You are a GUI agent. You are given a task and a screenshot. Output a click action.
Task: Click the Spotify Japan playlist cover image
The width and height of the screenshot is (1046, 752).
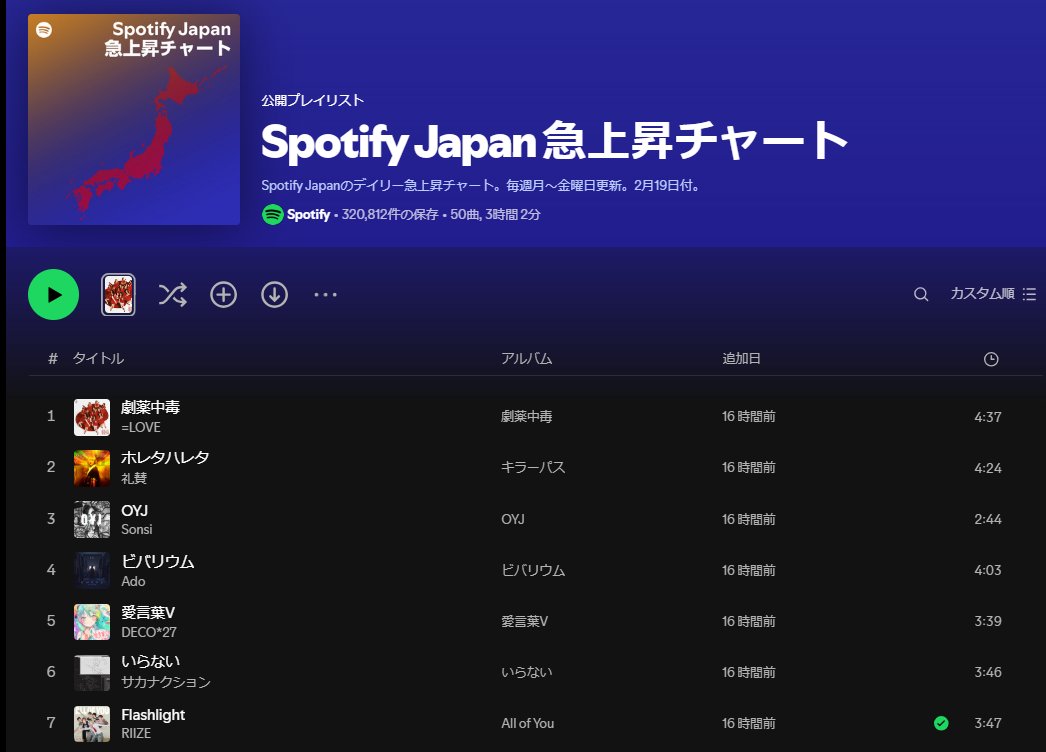[134, 119]
